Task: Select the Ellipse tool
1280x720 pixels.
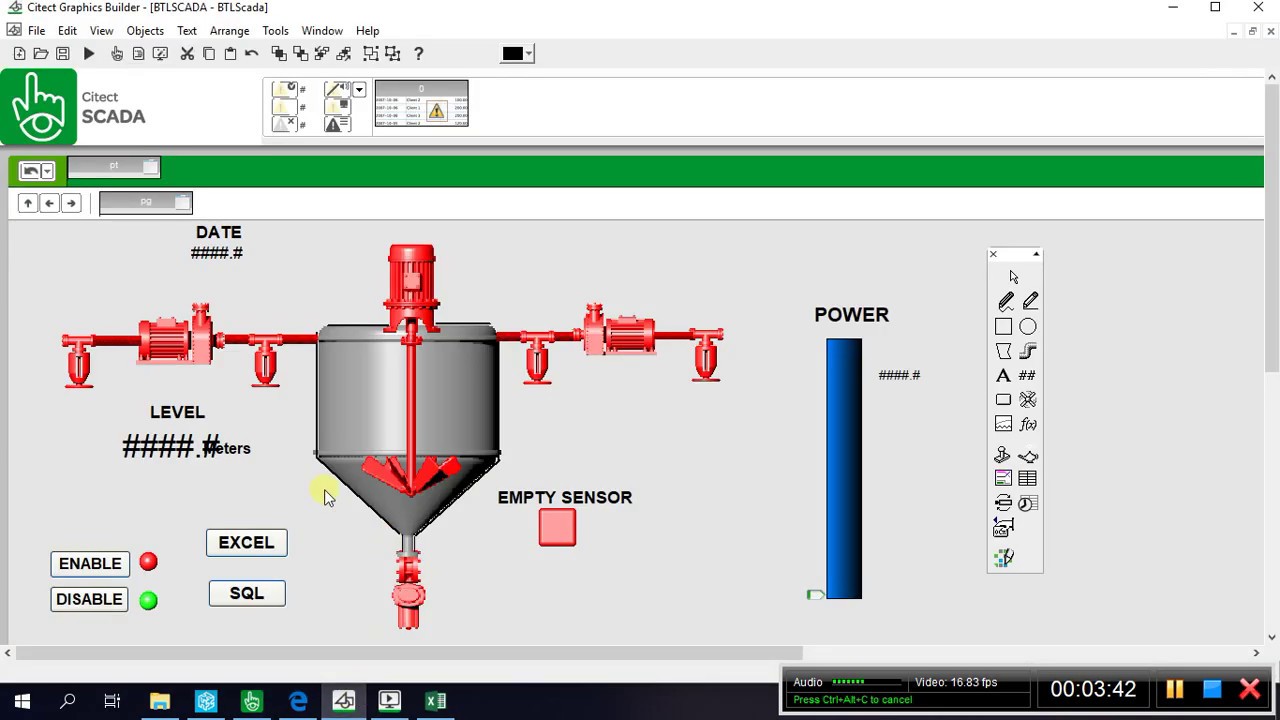Action: [x=1028, y=327]
